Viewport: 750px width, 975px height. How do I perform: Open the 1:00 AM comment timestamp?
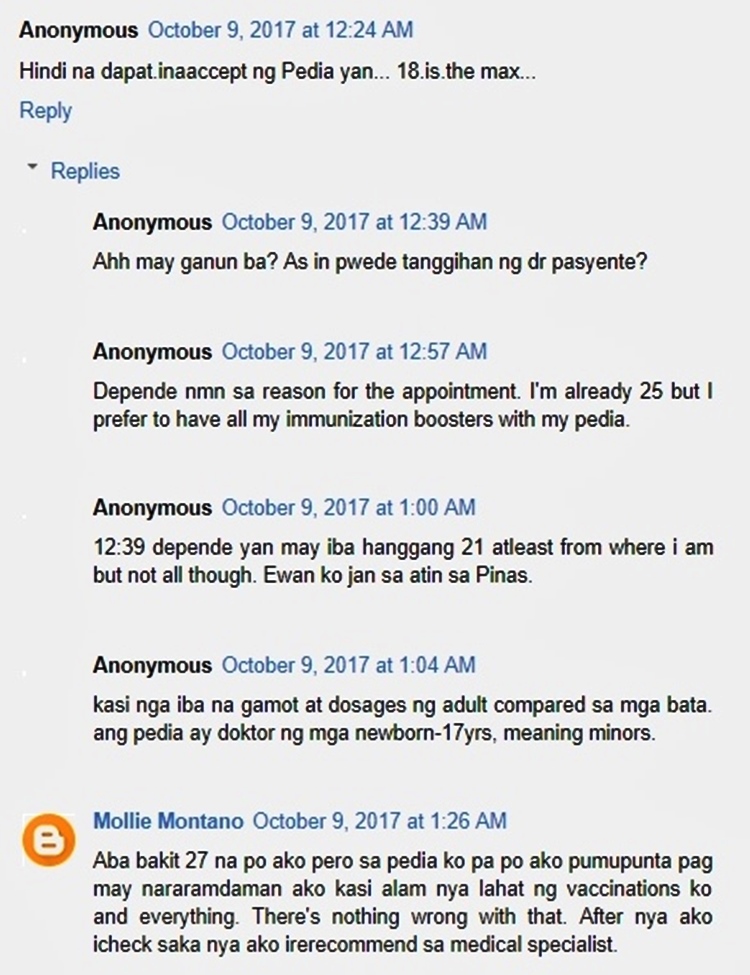[349, 507]
